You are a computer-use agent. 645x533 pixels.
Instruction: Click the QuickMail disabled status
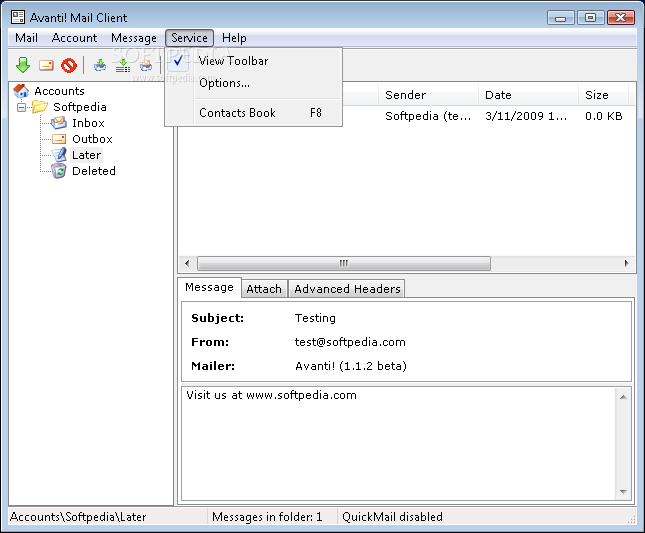tap(392, 517)
